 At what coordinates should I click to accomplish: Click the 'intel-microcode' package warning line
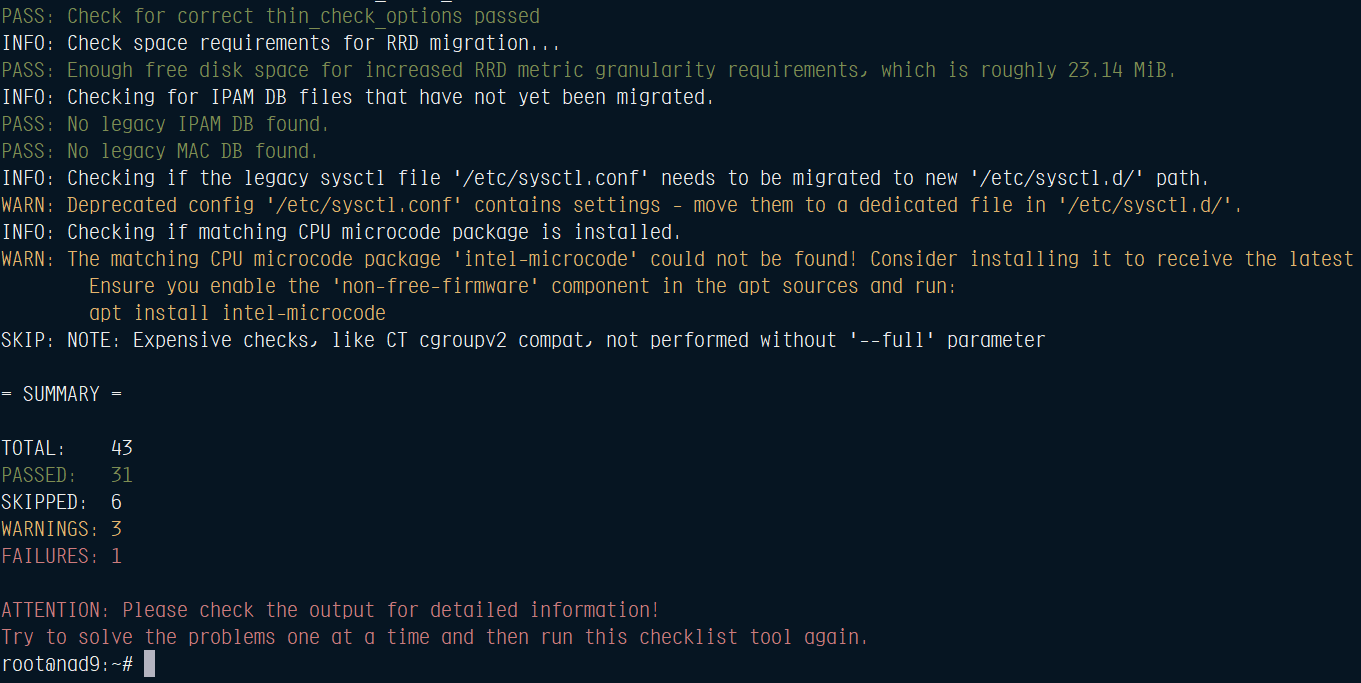coord(677,259)
